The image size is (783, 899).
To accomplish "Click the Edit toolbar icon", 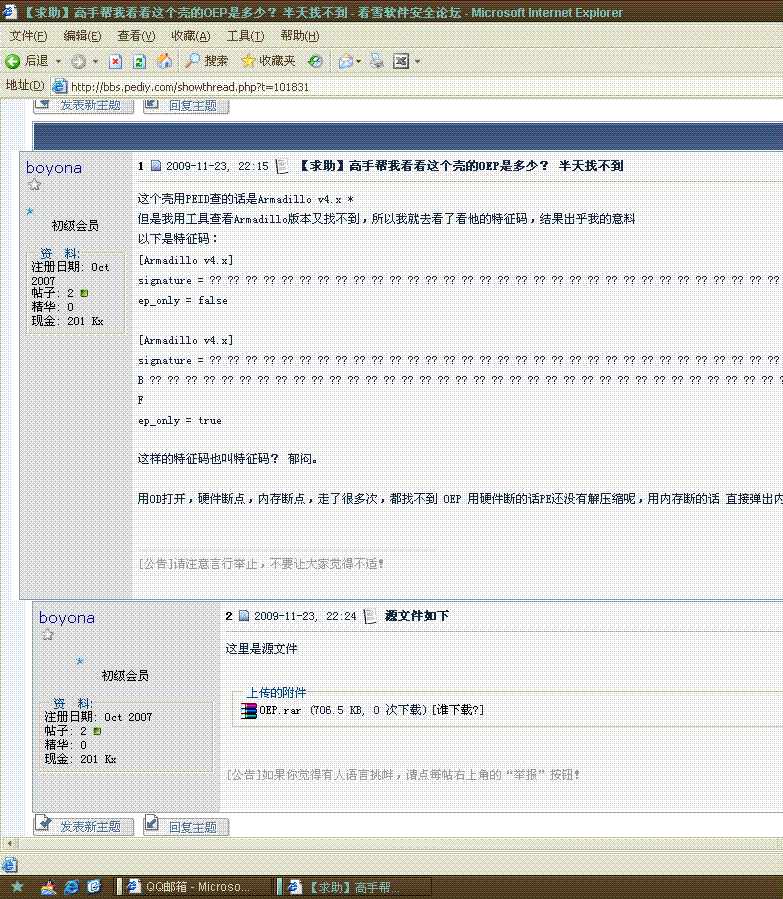I will 401,61.
